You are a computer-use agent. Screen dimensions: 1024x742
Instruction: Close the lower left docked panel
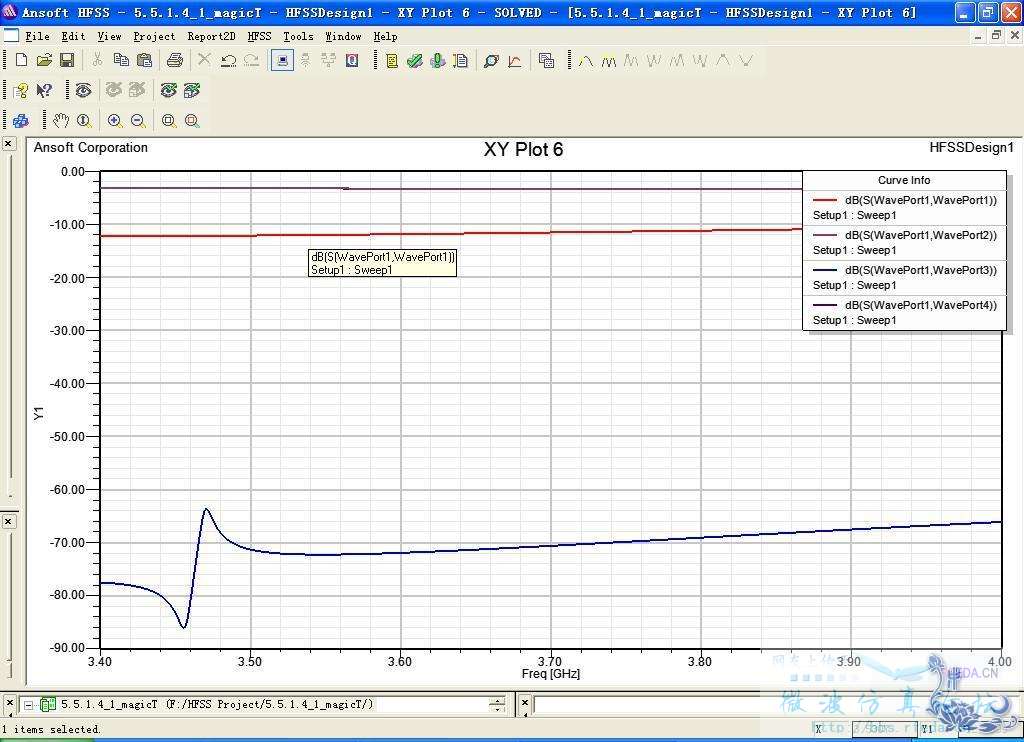pyautogui.click(x=8, y=521)
